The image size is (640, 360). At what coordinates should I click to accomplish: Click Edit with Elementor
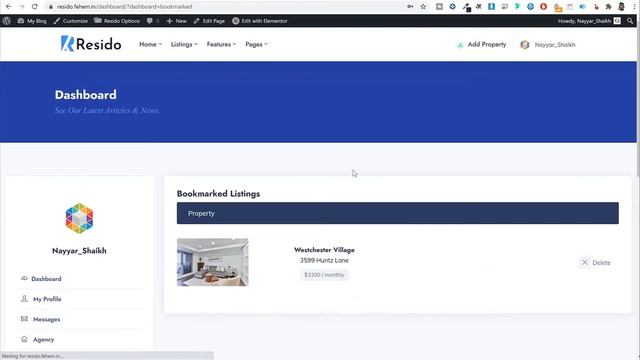(x=260, y=21)
